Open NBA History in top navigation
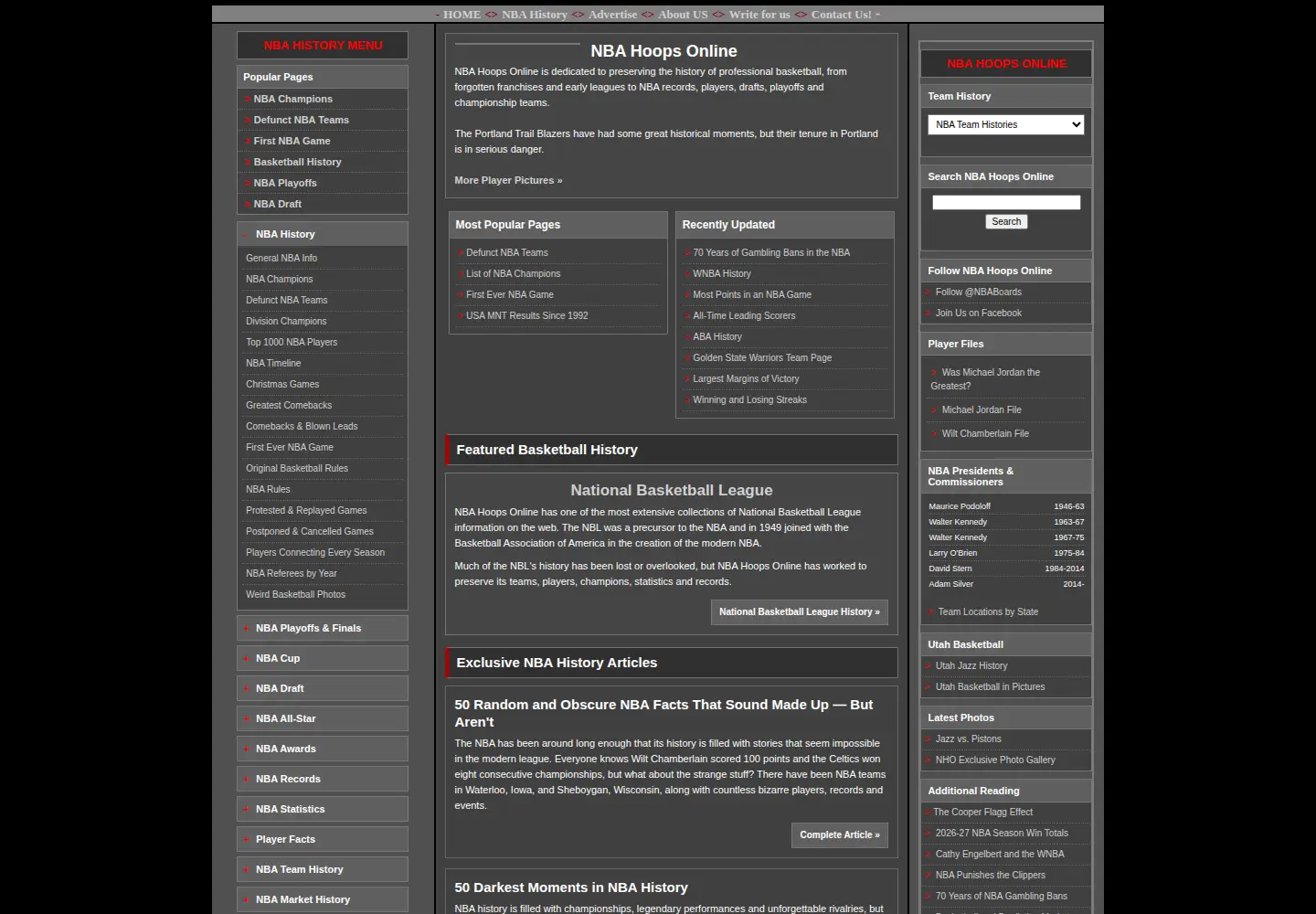 535,15
